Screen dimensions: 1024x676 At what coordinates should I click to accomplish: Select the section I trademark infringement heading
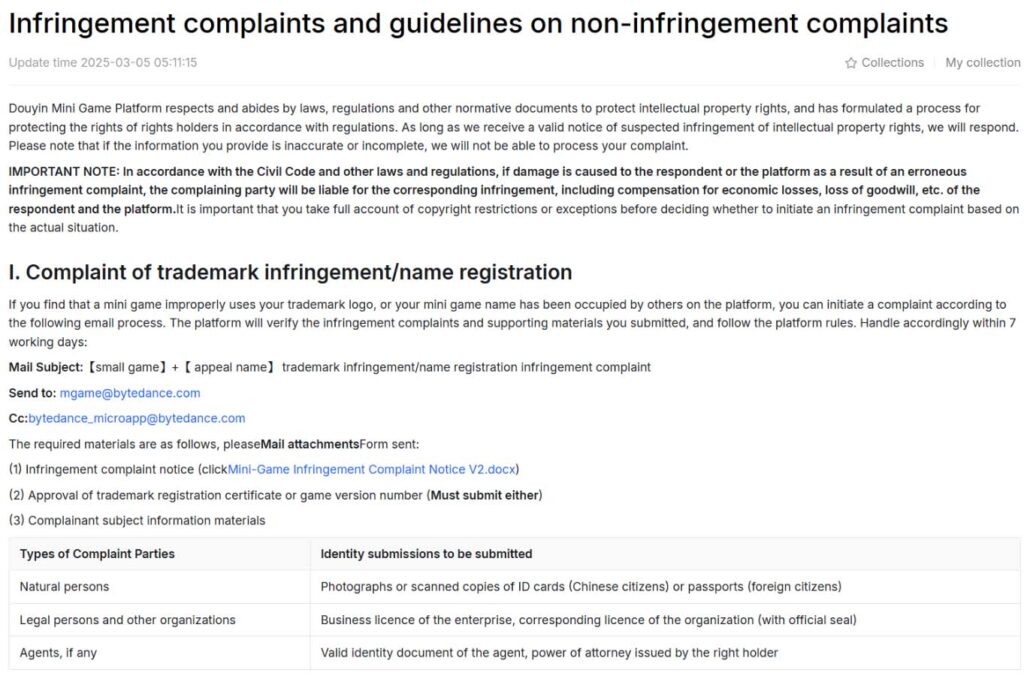(290, 272)
